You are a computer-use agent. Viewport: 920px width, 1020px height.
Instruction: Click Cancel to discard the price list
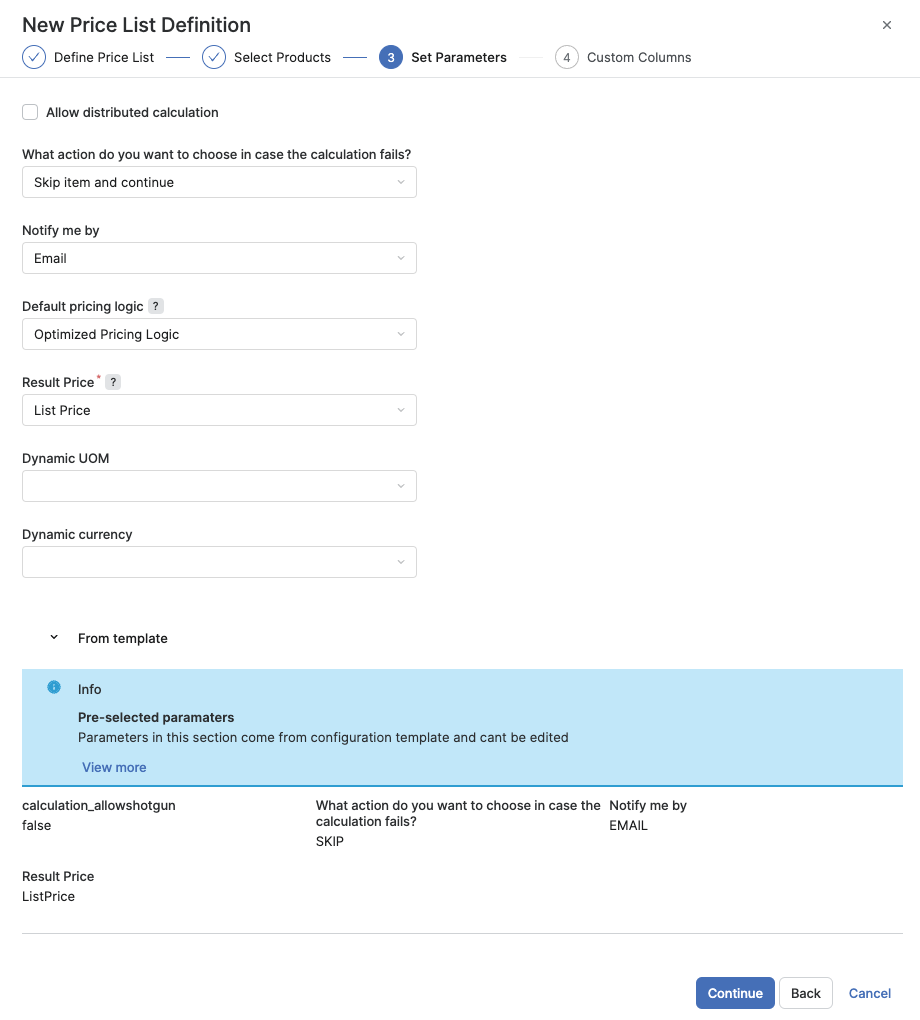point(869,993)
